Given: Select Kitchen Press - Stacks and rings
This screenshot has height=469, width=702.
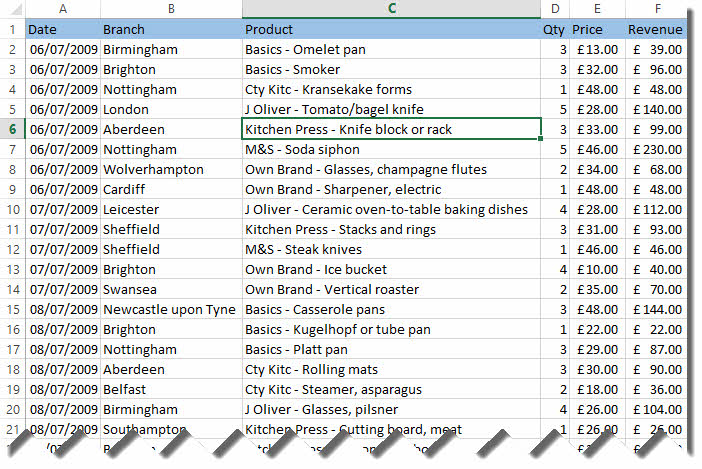Looking at the screenshot, I should click(391, 230).
